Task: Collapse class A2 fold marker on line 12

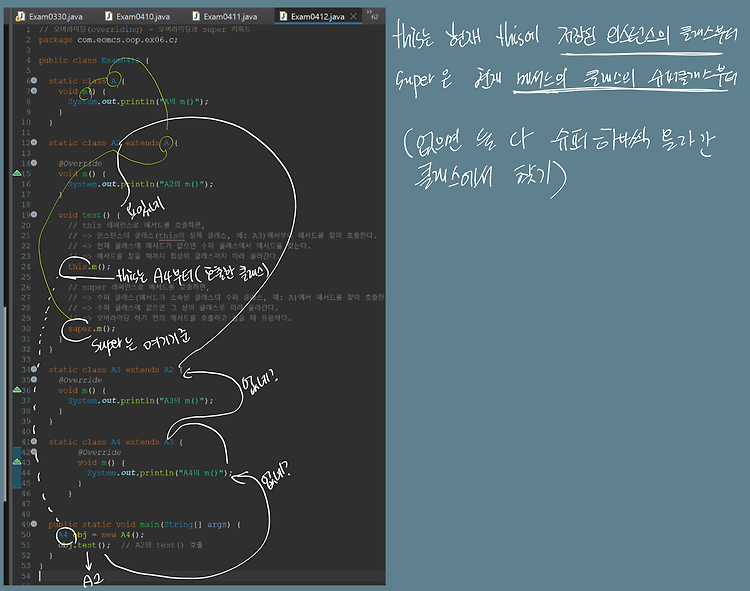Action: [x=34, y=142]
